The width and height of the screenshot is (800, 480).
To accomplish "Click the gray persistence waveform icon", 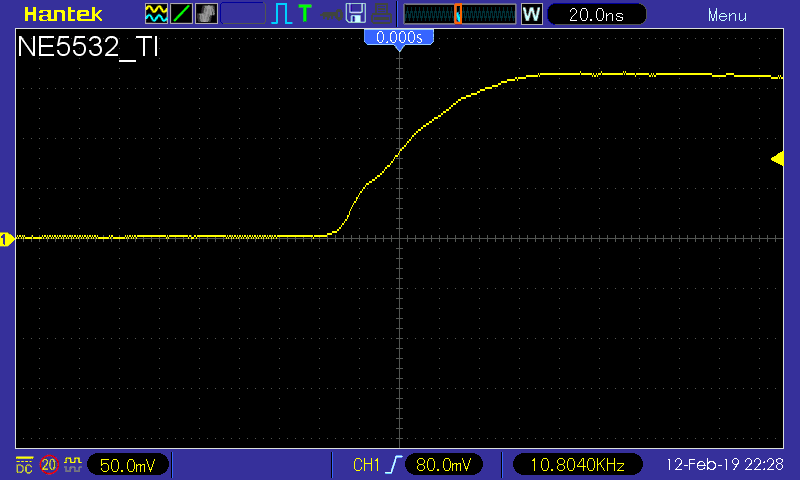I will click(206, 14).
